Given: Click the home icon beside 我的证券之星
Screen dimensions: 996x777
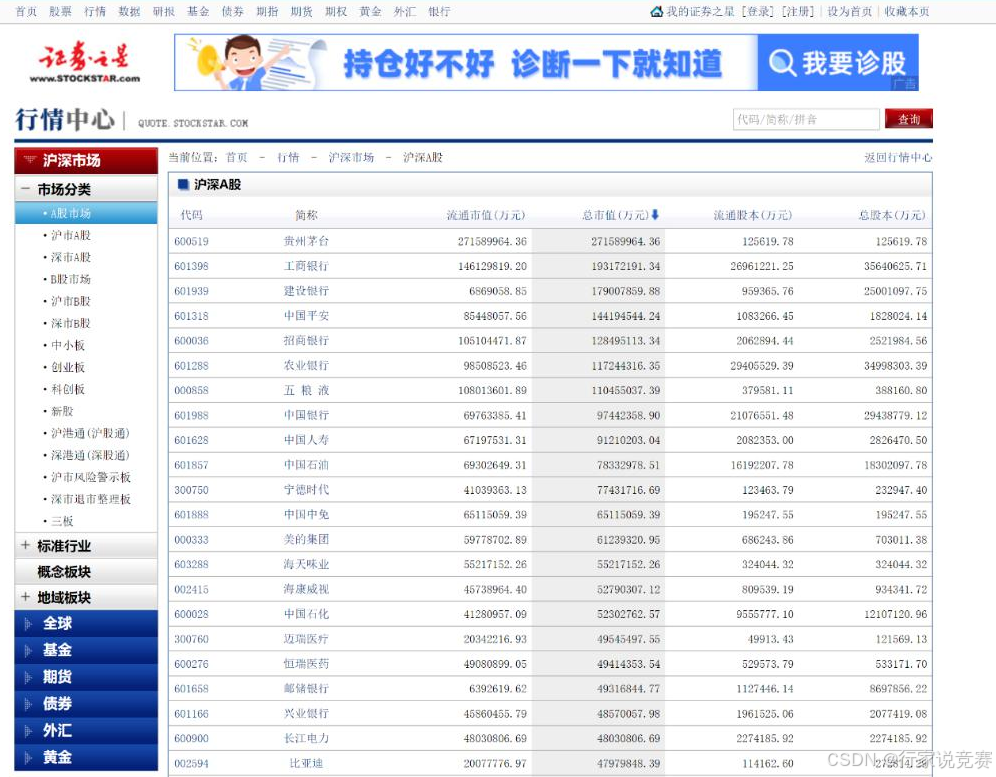Looking at the screenshot, I should coord(657,11).
